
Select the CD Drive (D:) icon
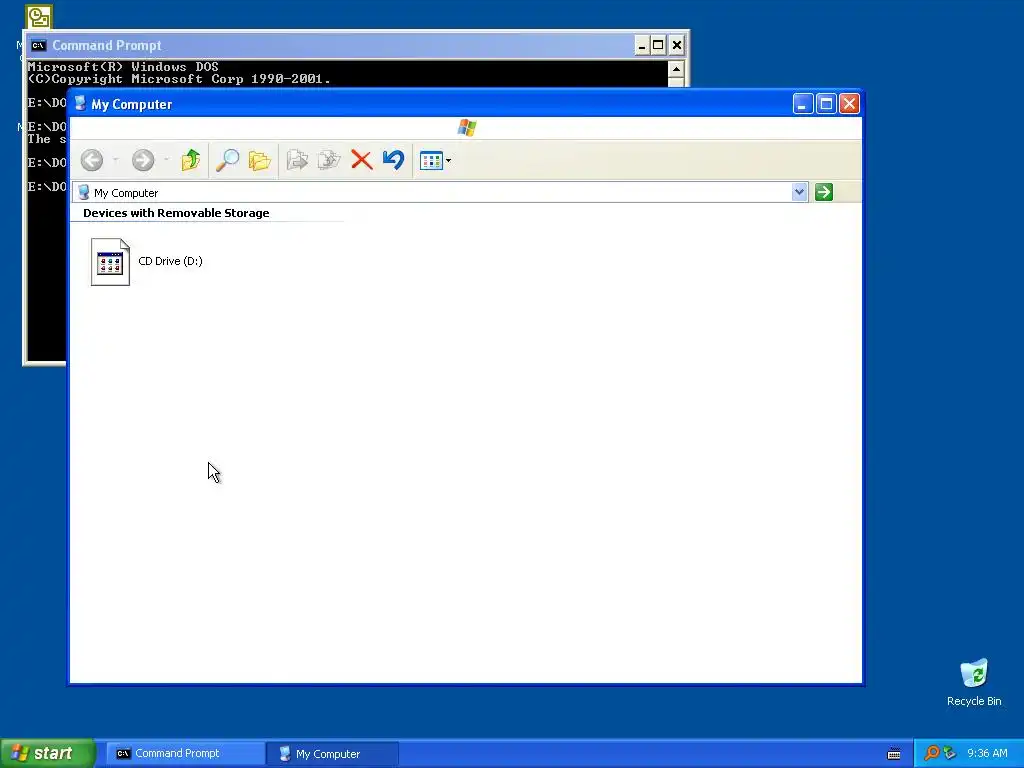click(110, 262)
